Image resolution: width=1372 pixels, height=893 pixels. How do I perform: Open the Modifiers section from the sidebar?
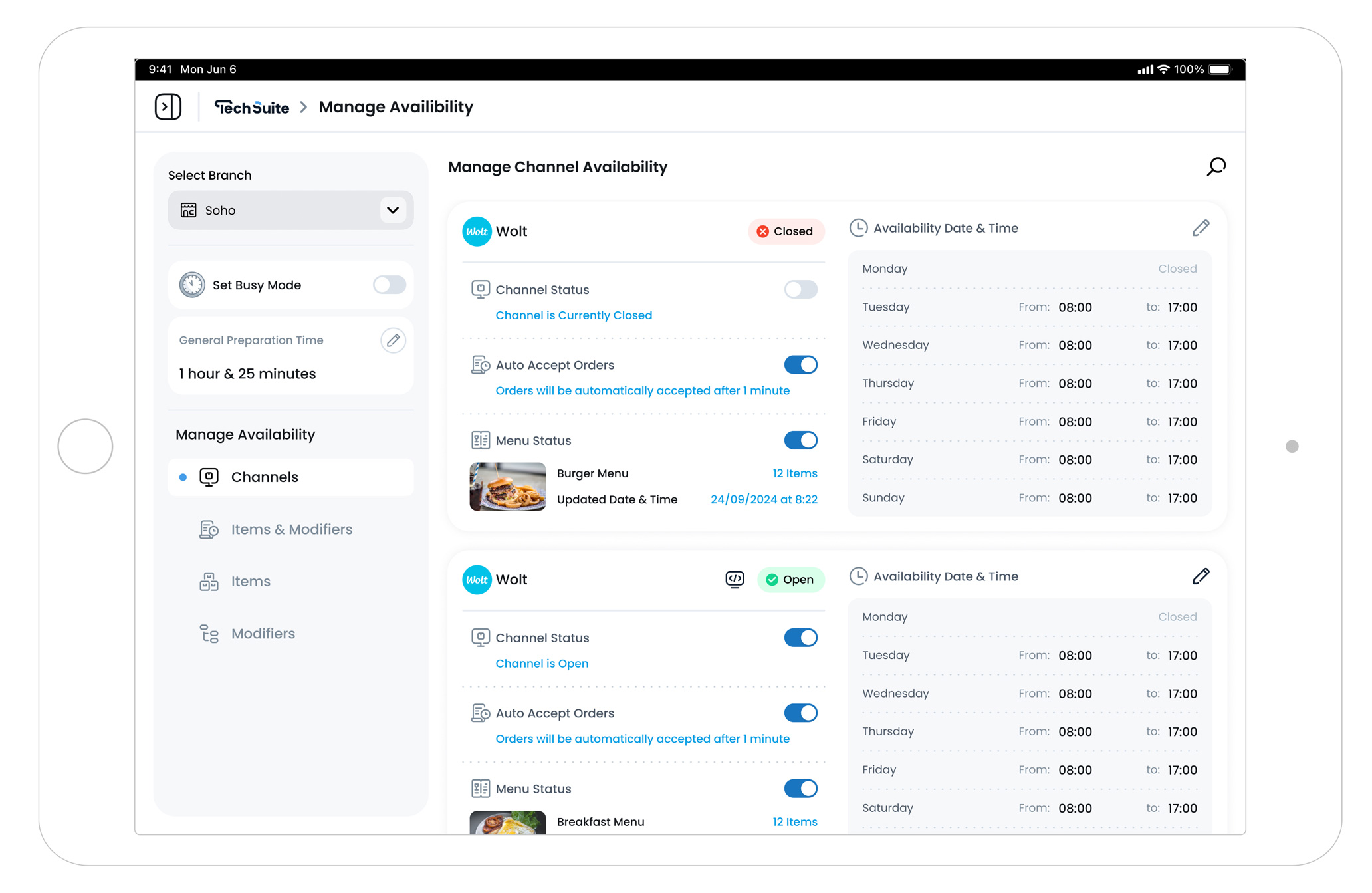(263, 633)
